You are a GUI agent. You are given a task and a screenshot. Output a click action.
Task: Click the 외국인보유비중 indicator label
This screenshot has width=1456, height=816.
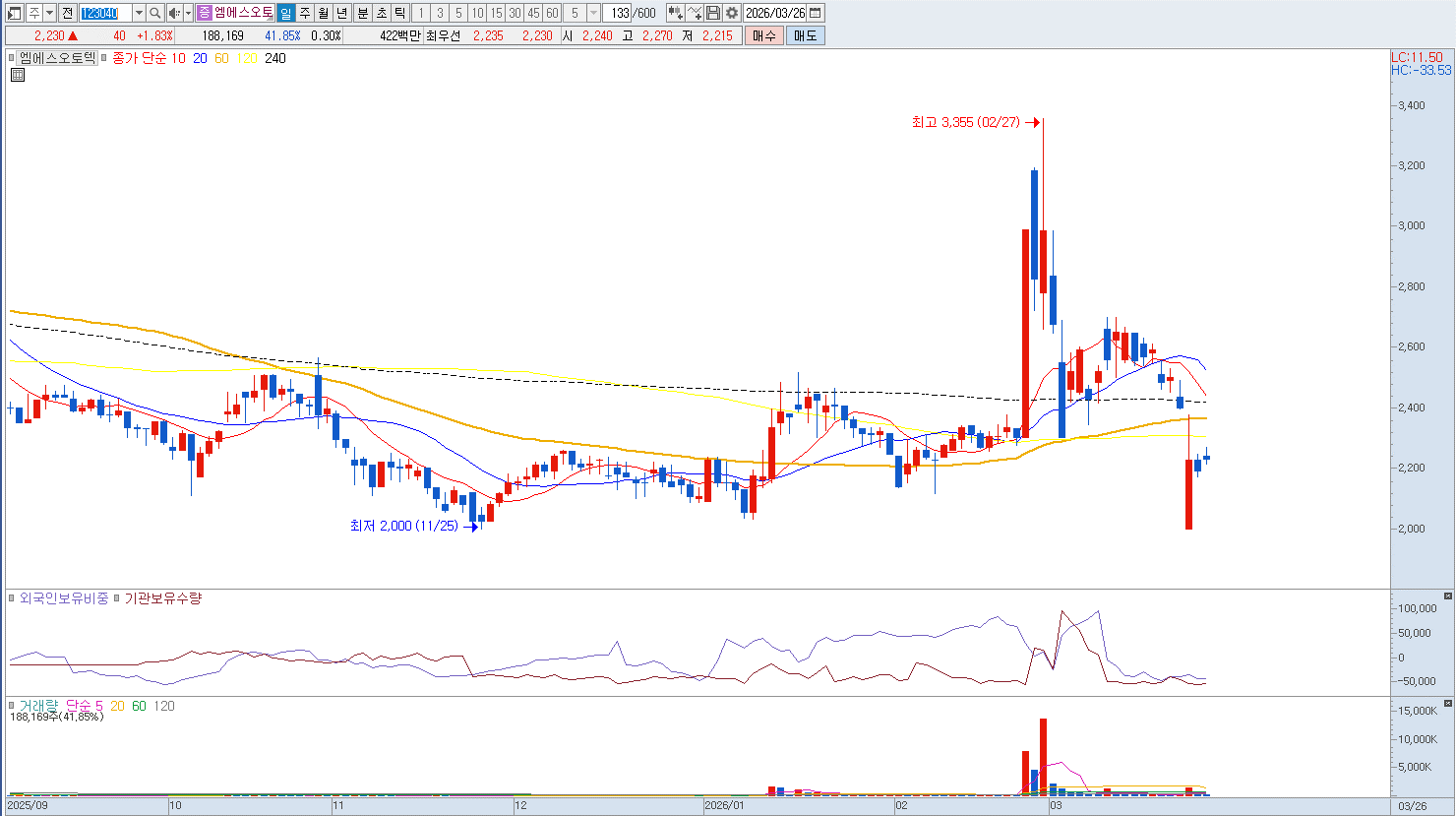(64, 597)
